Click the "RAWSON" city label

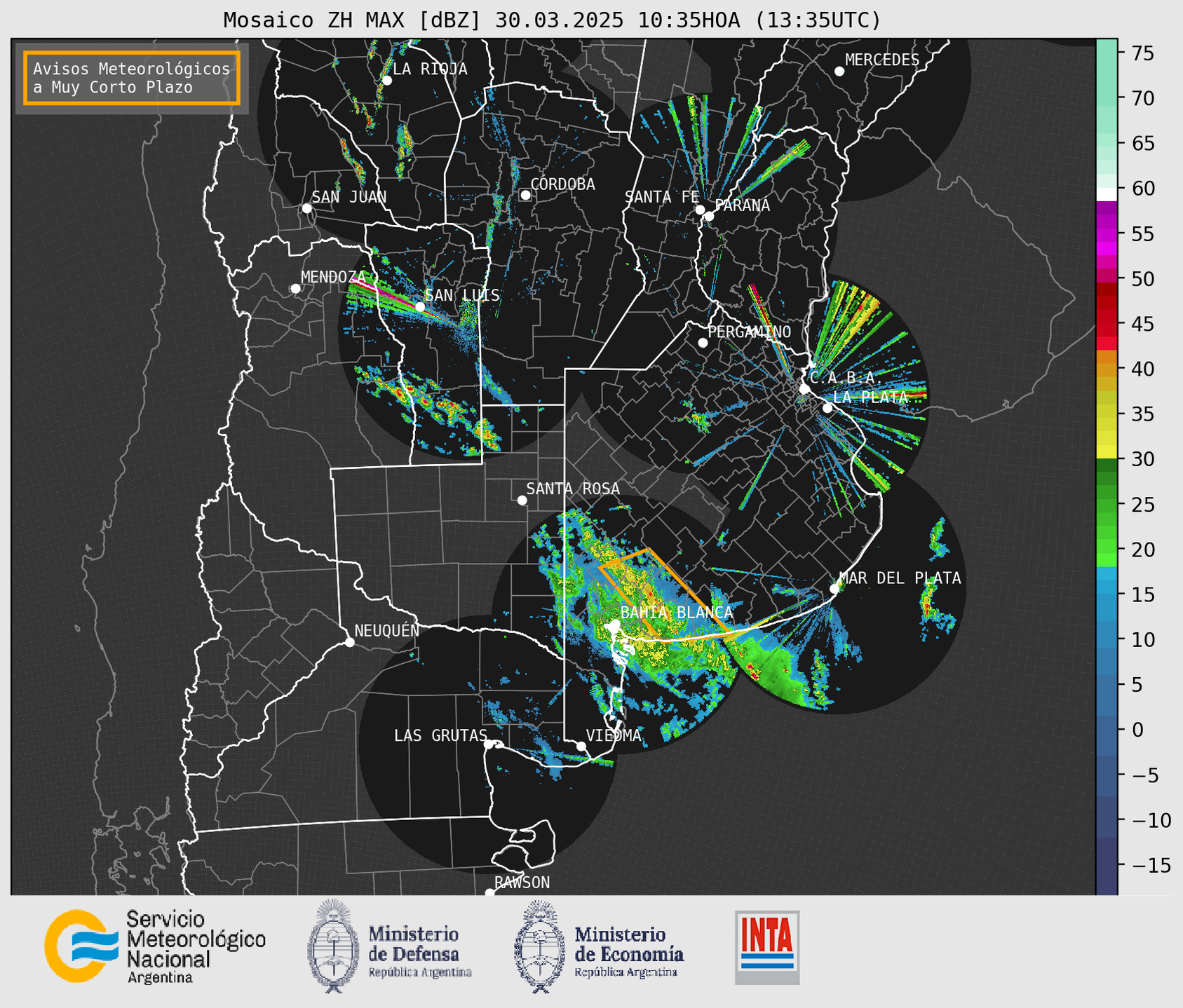pyautogui.click(x=522, y=883)
